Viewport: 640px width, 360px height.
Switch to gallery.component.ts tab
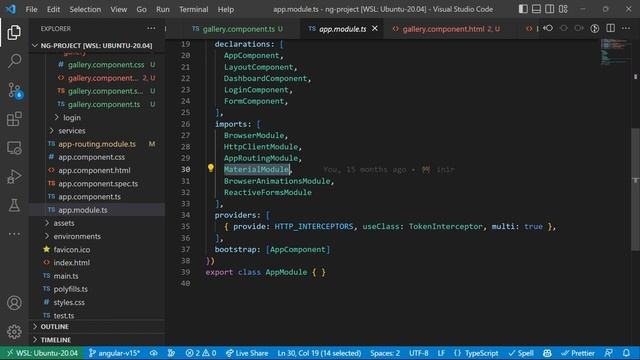[x=238, y=29]
